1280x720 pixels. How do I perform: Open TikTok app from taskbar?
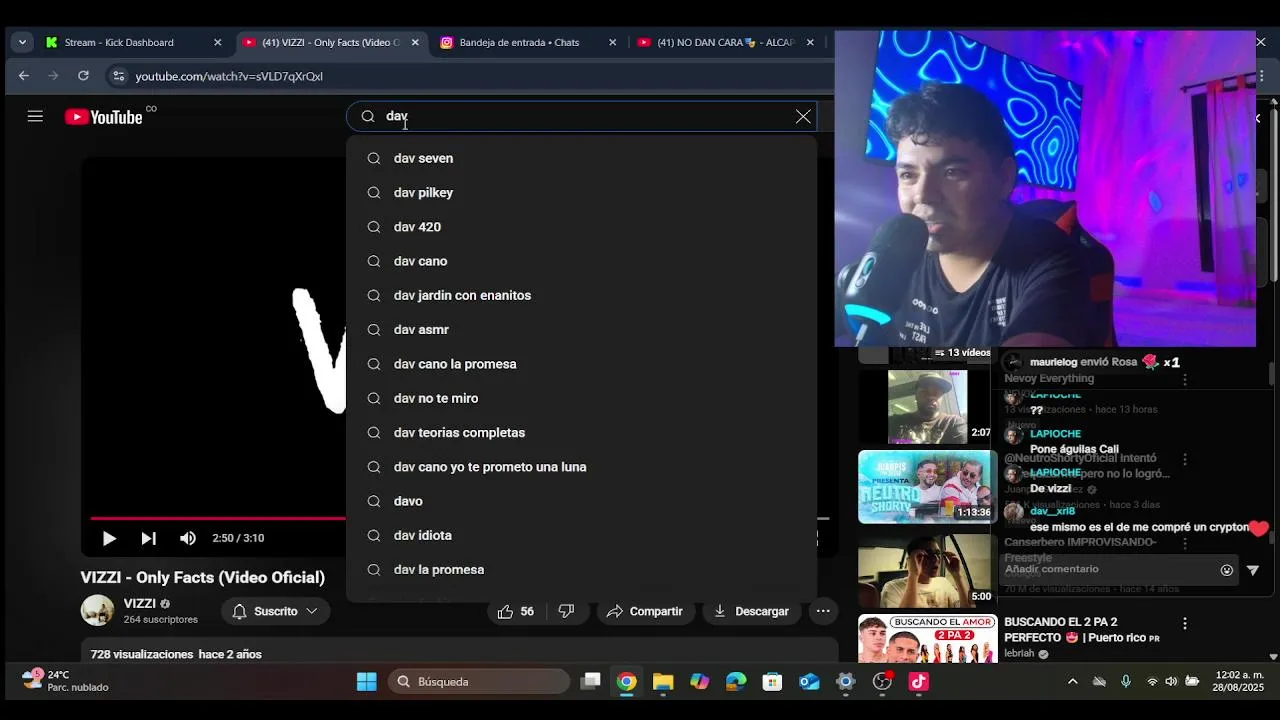tap(918, 682)
